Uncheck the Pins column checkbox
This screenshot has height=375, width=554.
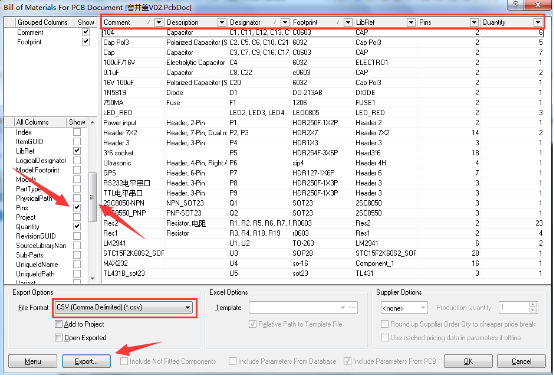77,207
